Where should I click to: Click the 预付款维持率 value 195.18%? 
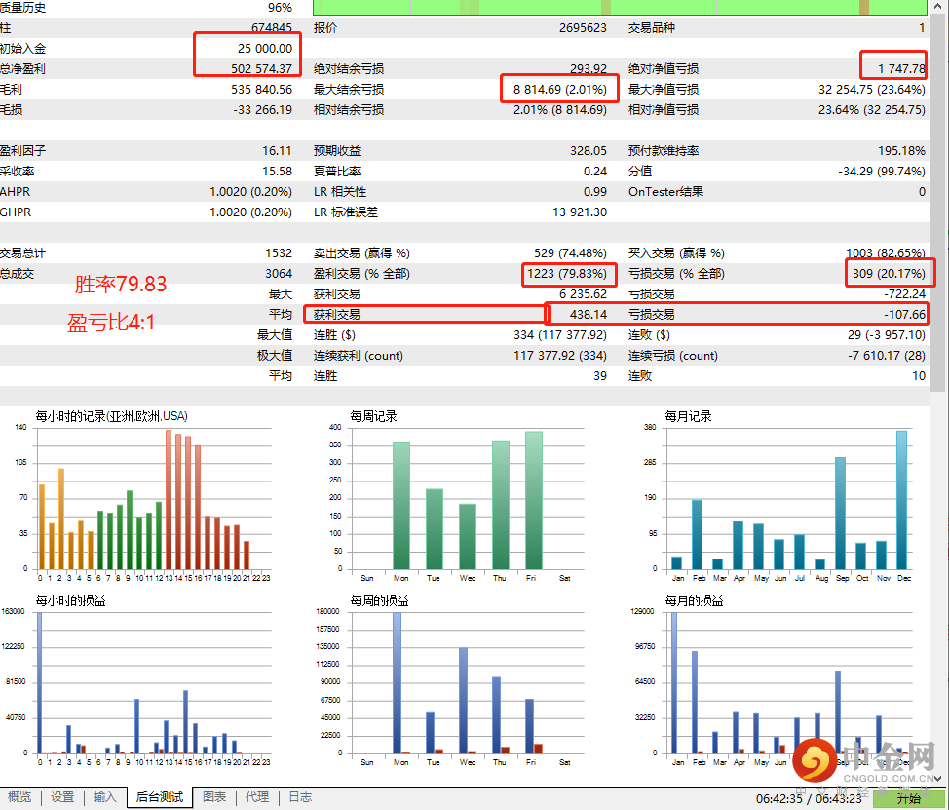tap(902, 151)
